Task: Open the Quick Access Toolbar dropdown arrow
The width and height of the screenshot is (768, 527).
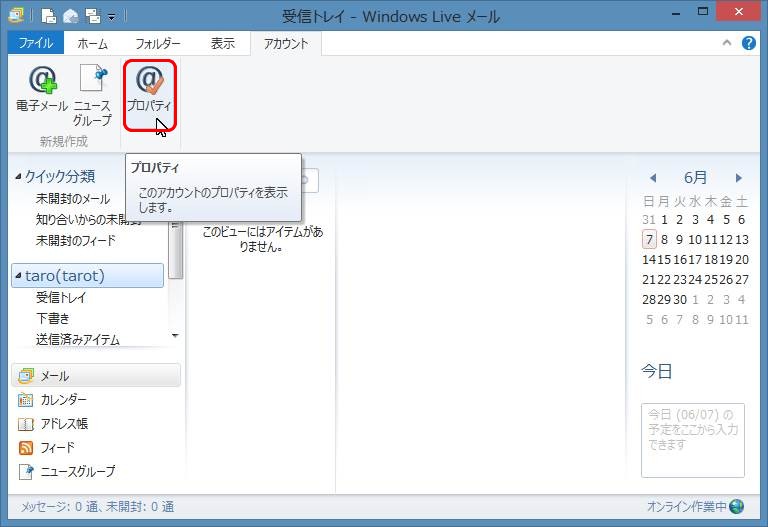Action: coord(111,17)
